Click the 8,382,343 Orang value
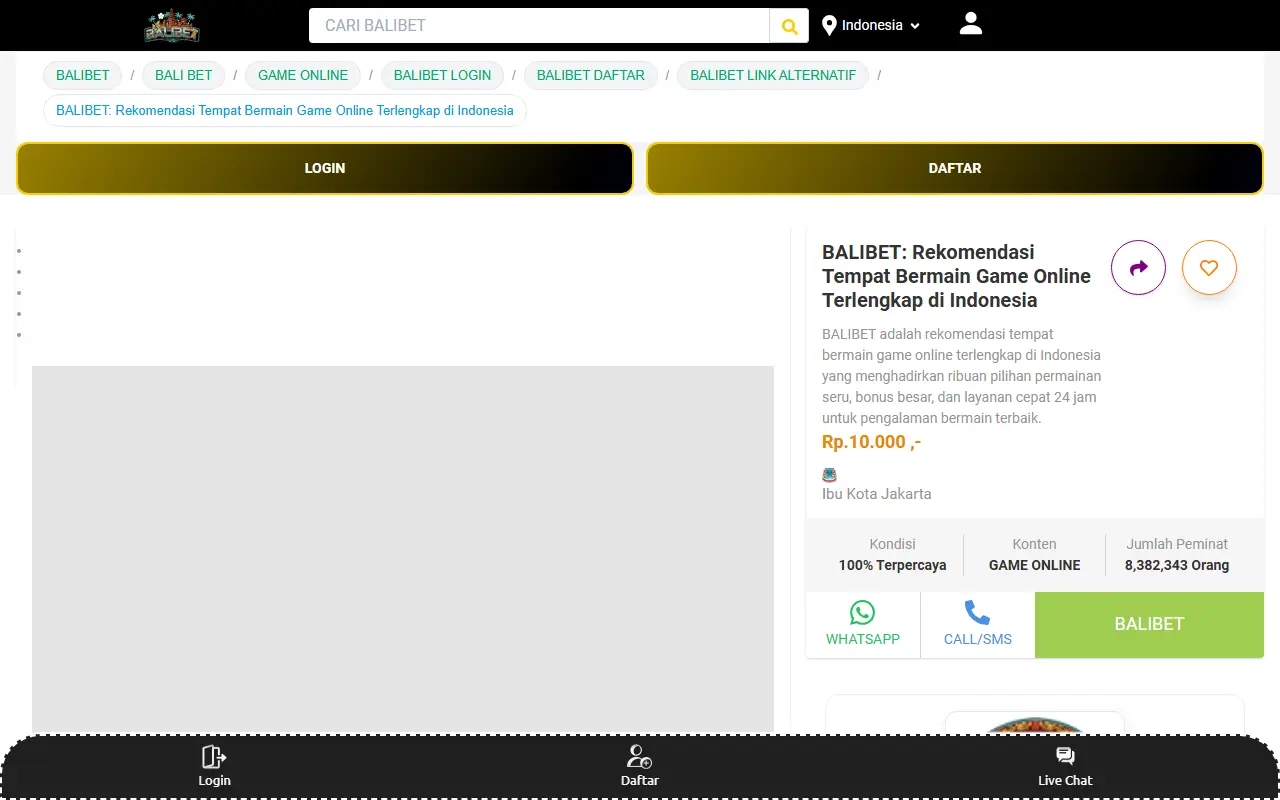Image resolution: width=1280 pixels, height=800 pixels. pos(1177,565)
